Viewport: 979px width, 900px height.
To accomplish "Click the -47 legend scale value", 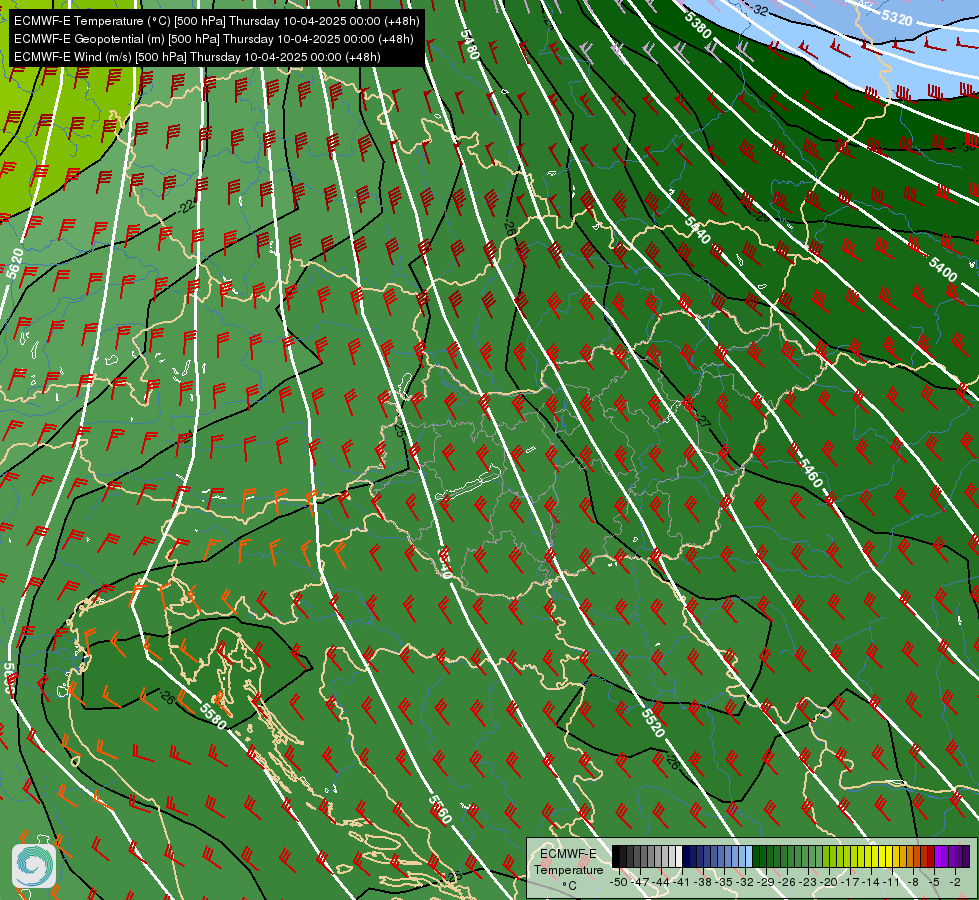I will click(641, 882).
